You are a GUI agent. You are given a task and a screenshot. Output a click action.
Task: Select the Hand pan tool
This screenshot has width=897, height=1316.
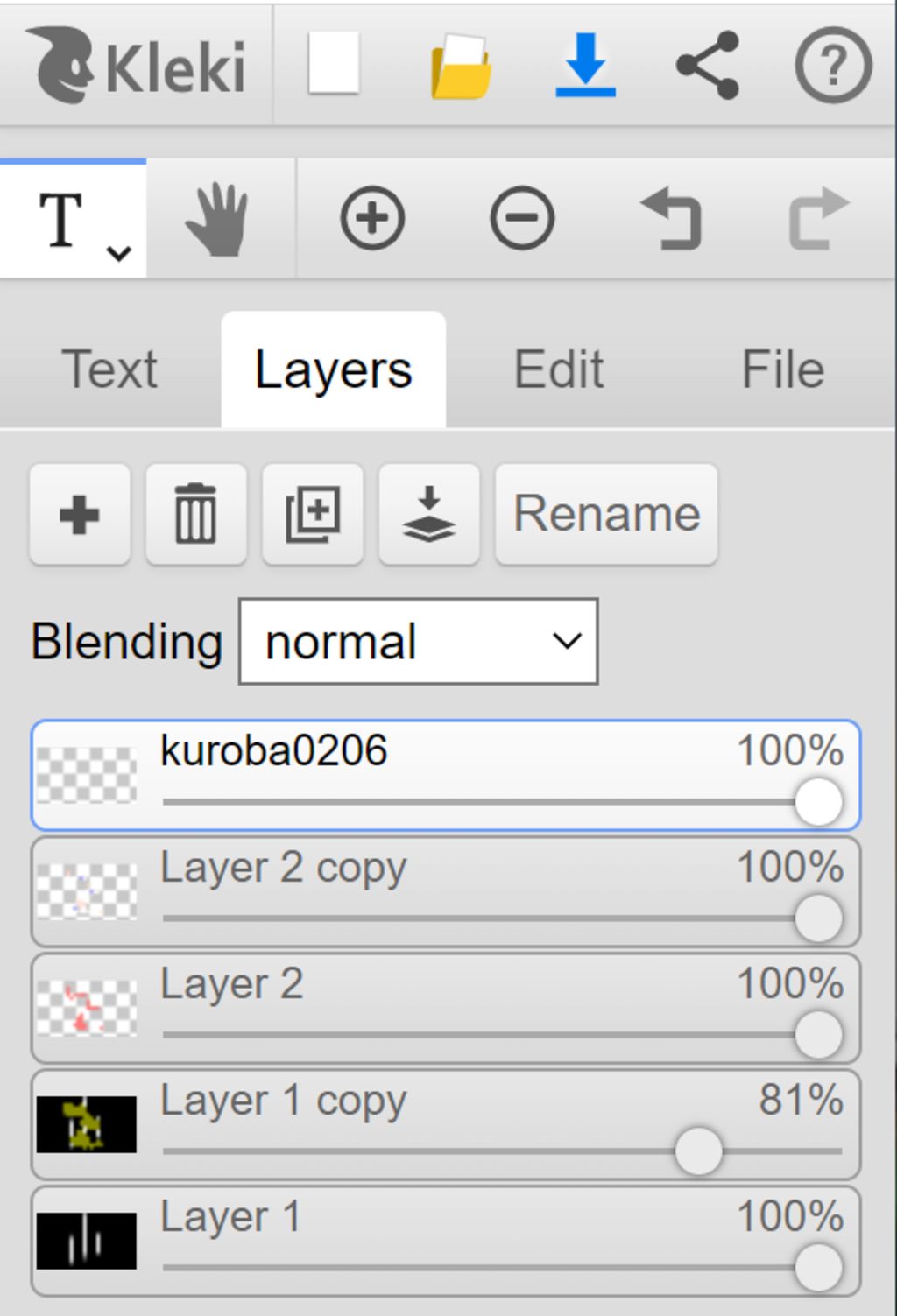pyautogui.click(x=217, y=219)
